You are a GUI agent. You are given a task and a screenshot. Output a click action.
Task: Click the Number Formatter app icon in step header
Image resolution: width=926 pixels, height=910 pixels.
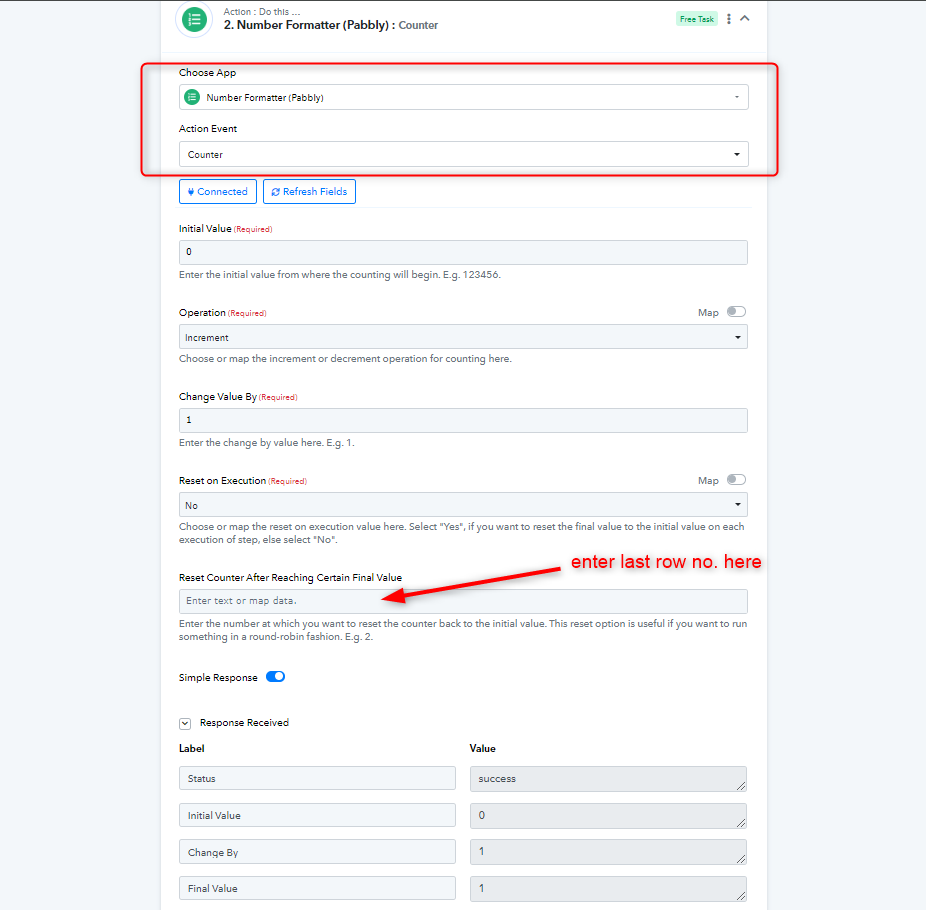pyautogui.click(x=194, y=20)
